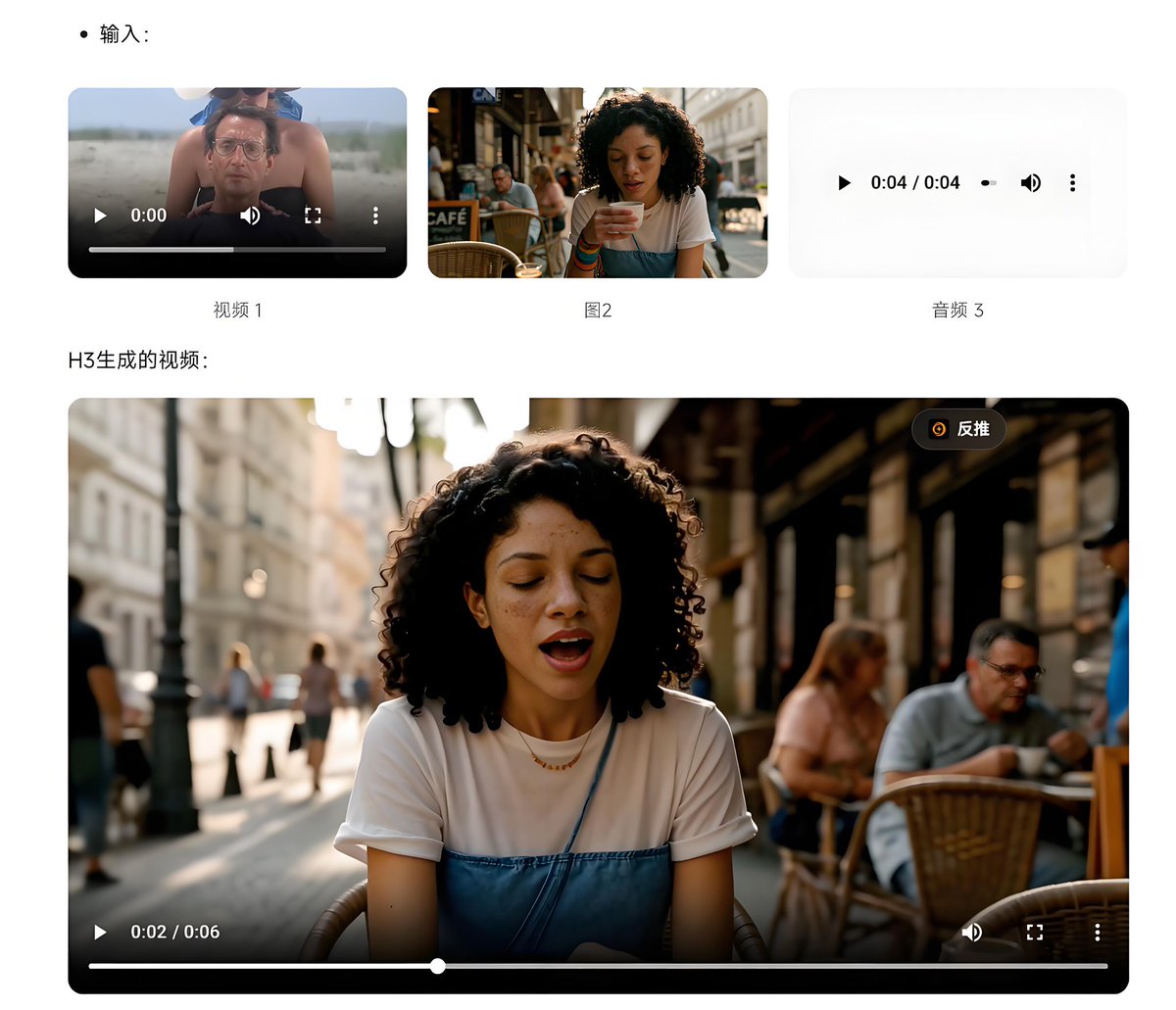Click the 0:02 / 0:06 time display

tap(175, 932)
